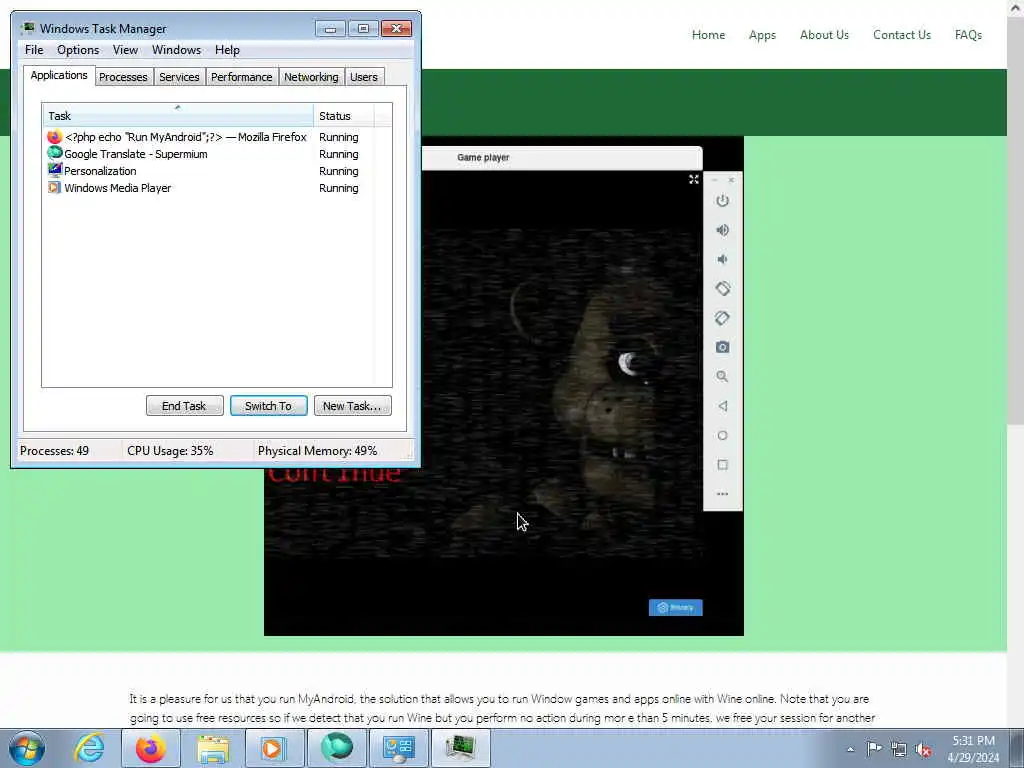1024x768 pixels.
Task: Select the Applications tab
Action: pyautogui.click(x=59, y=75)
